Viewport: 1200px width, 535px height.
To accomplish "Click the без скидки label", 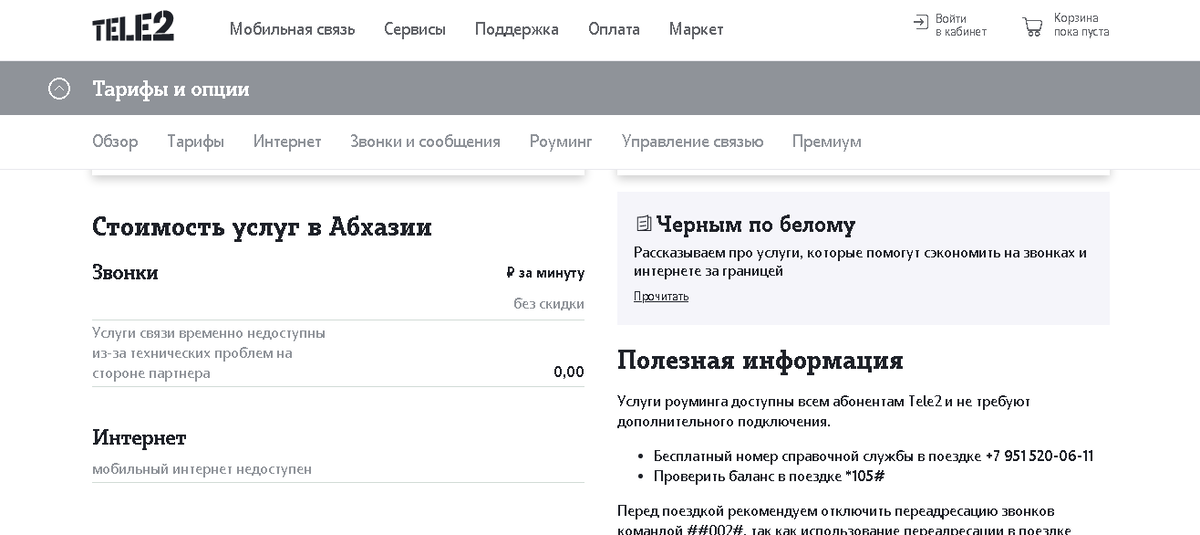I will 549,303.
